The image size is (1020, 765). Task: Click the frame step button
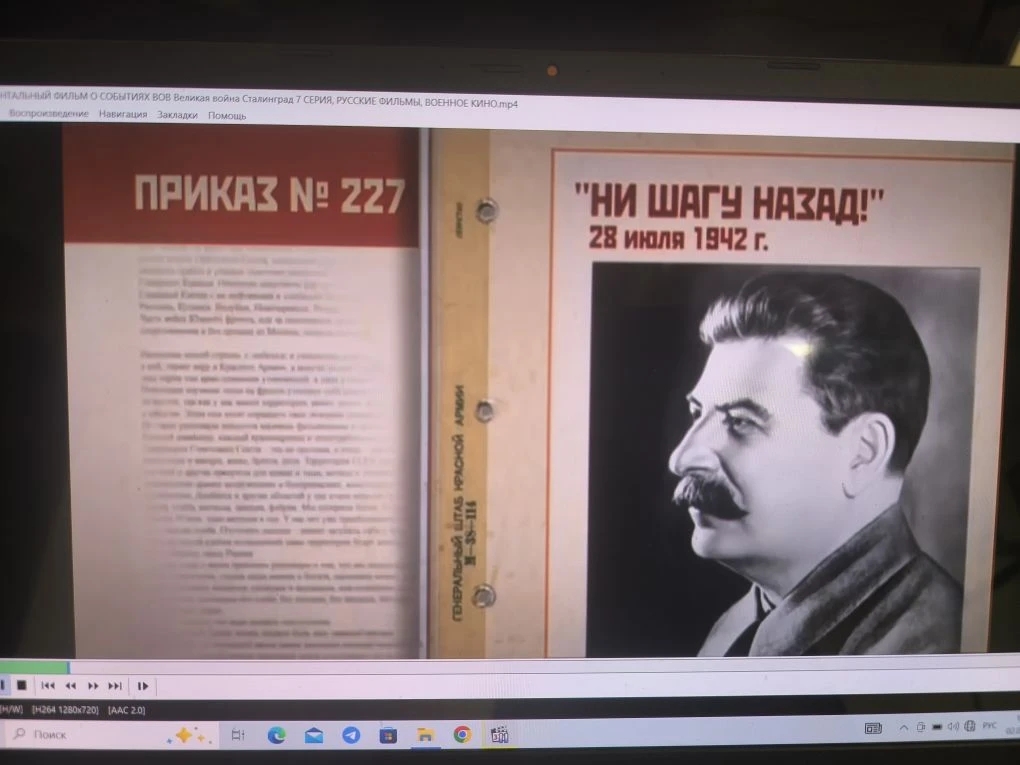pos(143,686)
